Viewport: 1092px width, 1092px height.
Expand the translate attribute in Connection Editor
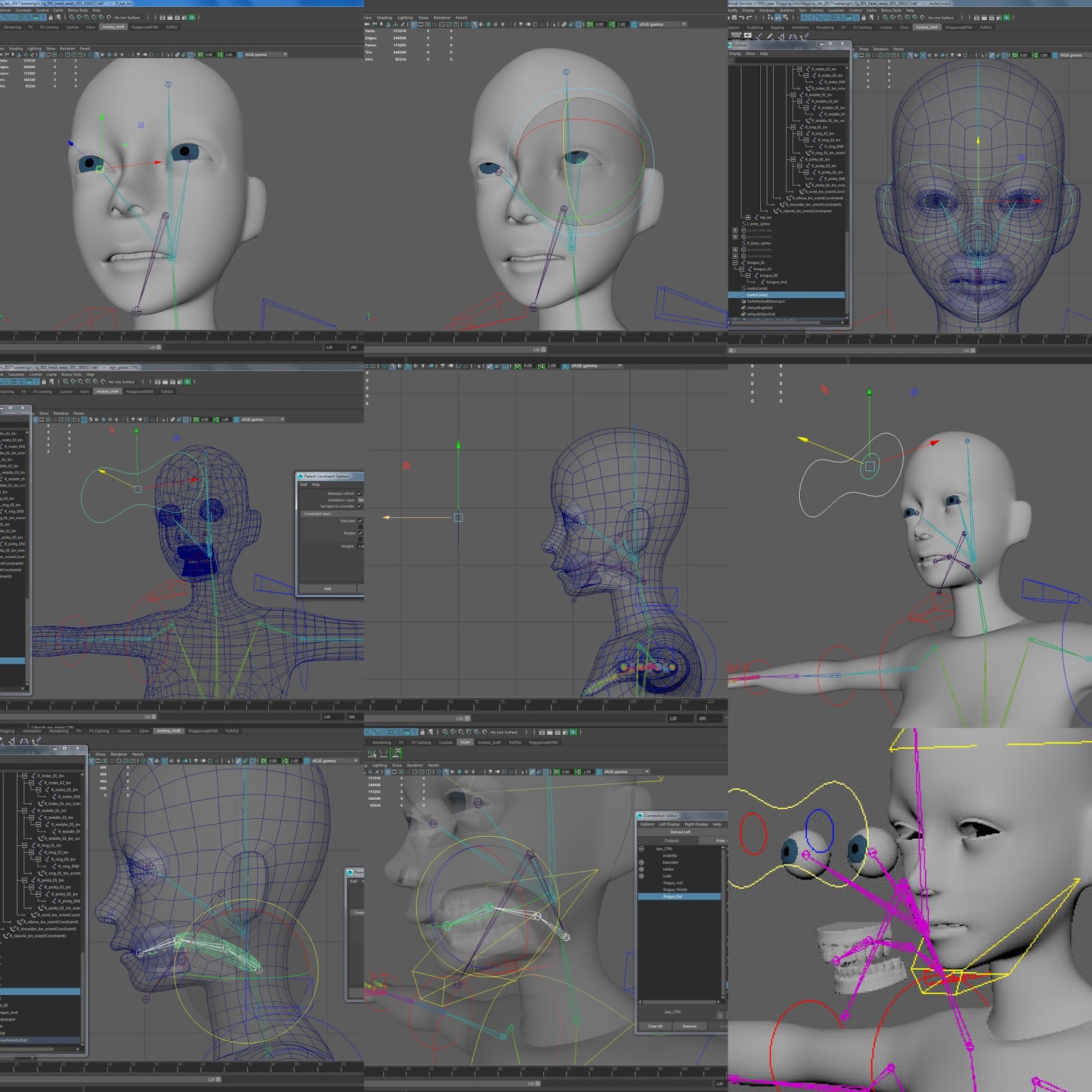pos(642,863)
